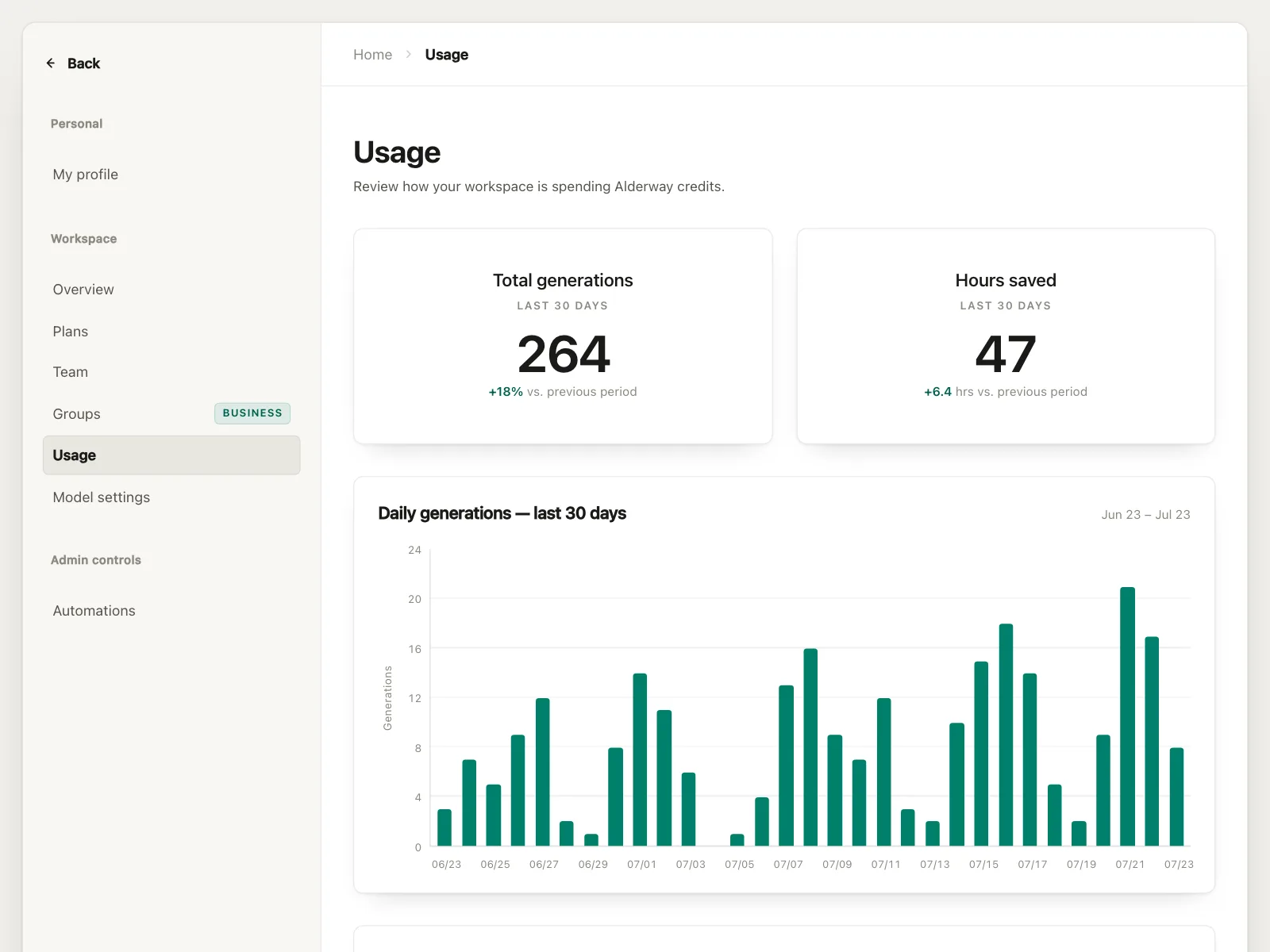The height and width of the screenshot is (952, 1270).
Task: Click the page description about Alderway credits
Action: 539,186
